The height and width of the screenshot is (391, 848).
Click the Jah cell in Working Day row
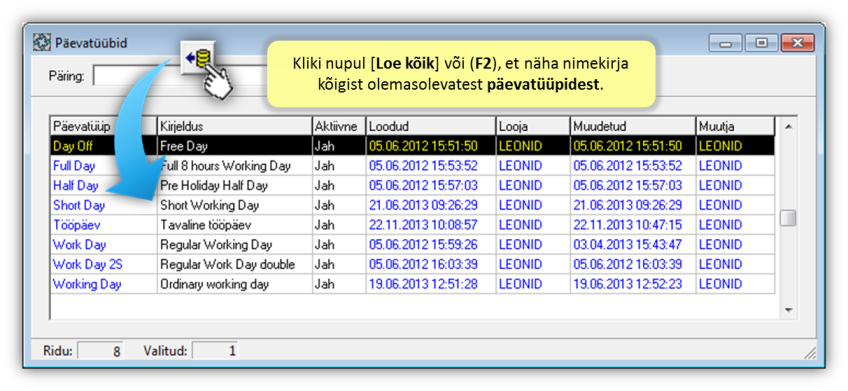pyautogui.click(x=339, y=284)
